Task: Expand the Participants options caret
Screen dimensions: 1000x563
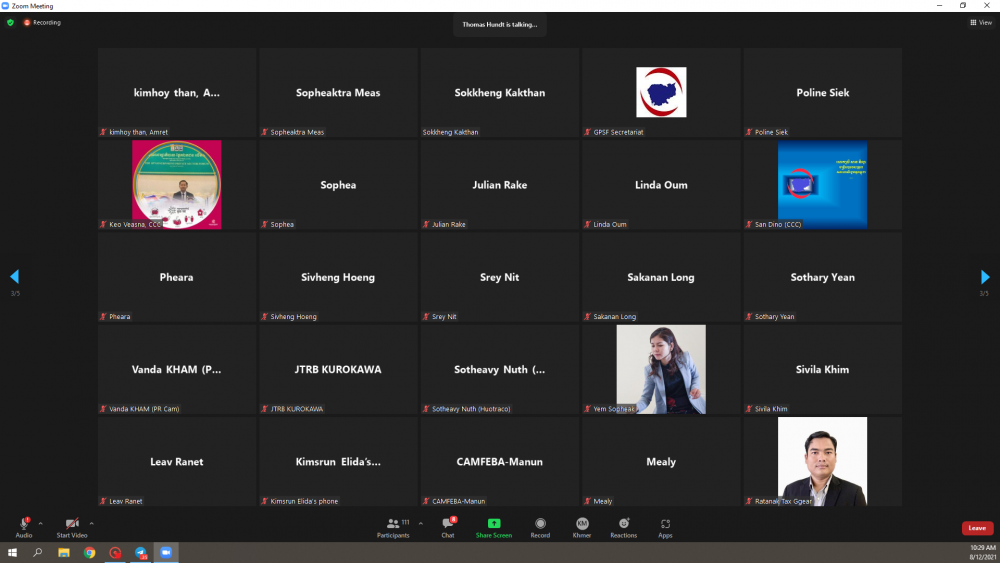Action: coord(420,522)
